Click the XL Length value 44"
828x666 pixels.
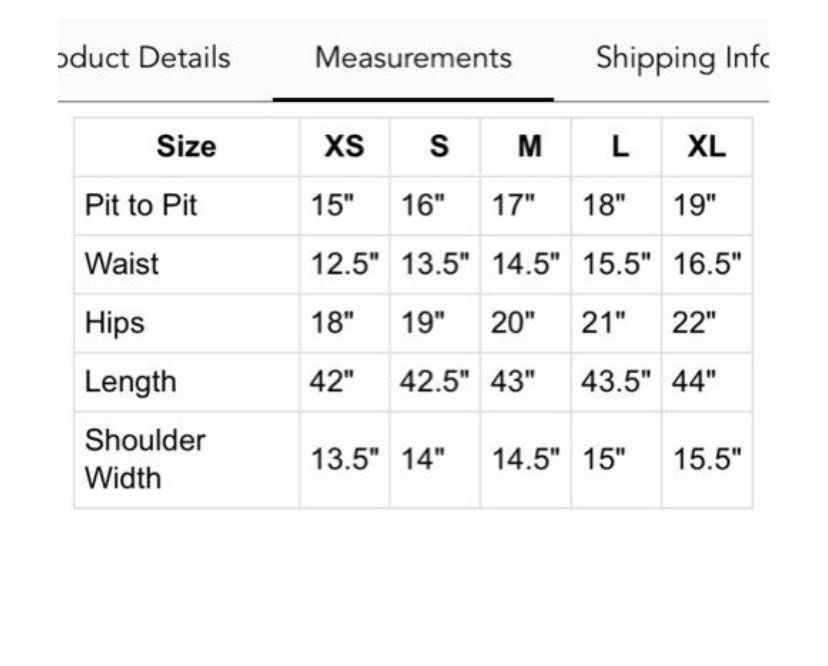pyautogui.click(x=694, y=382)
